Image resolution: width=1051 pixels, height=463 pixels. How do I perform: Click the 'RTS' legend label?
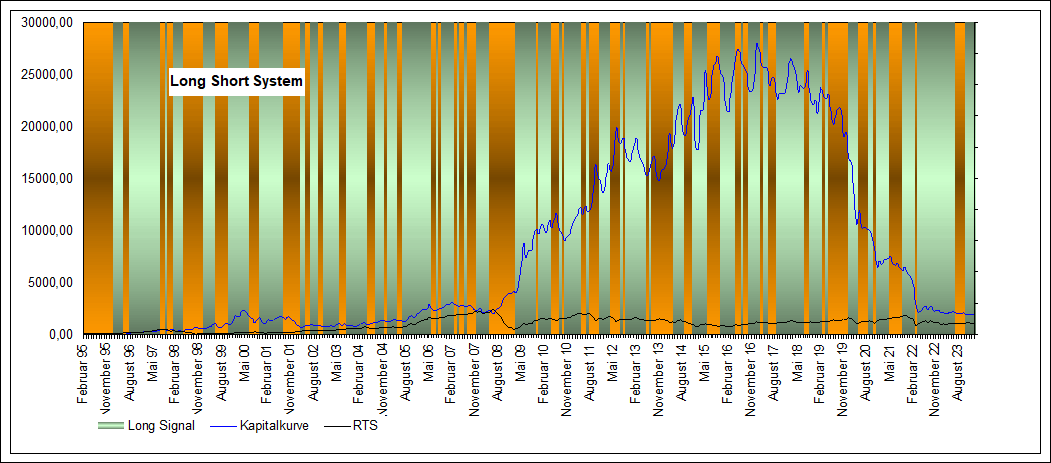pyautogui.click(x=365, y=425)
